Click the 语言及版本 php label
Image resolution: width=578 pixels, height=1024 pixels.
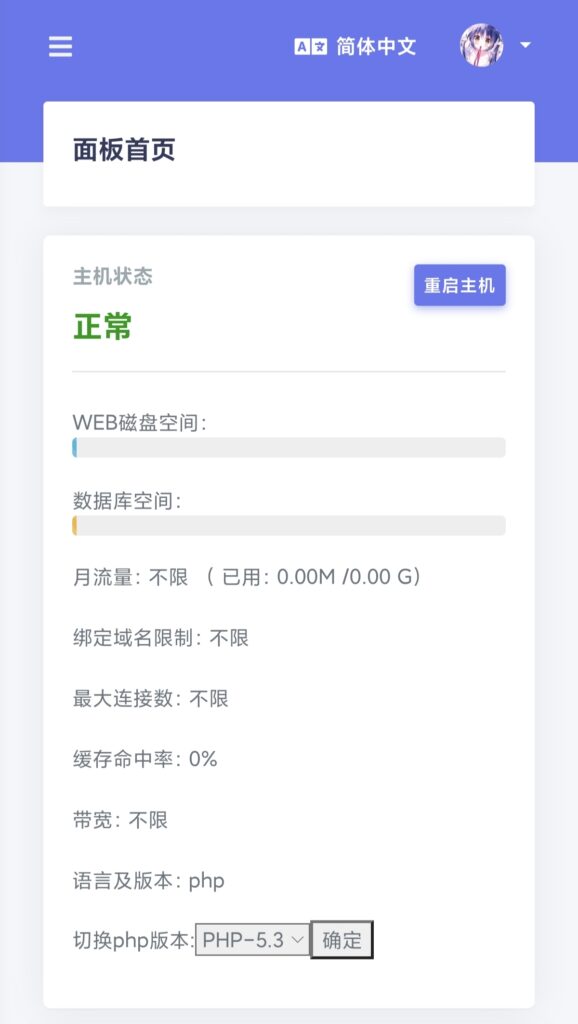pos(146,881)
